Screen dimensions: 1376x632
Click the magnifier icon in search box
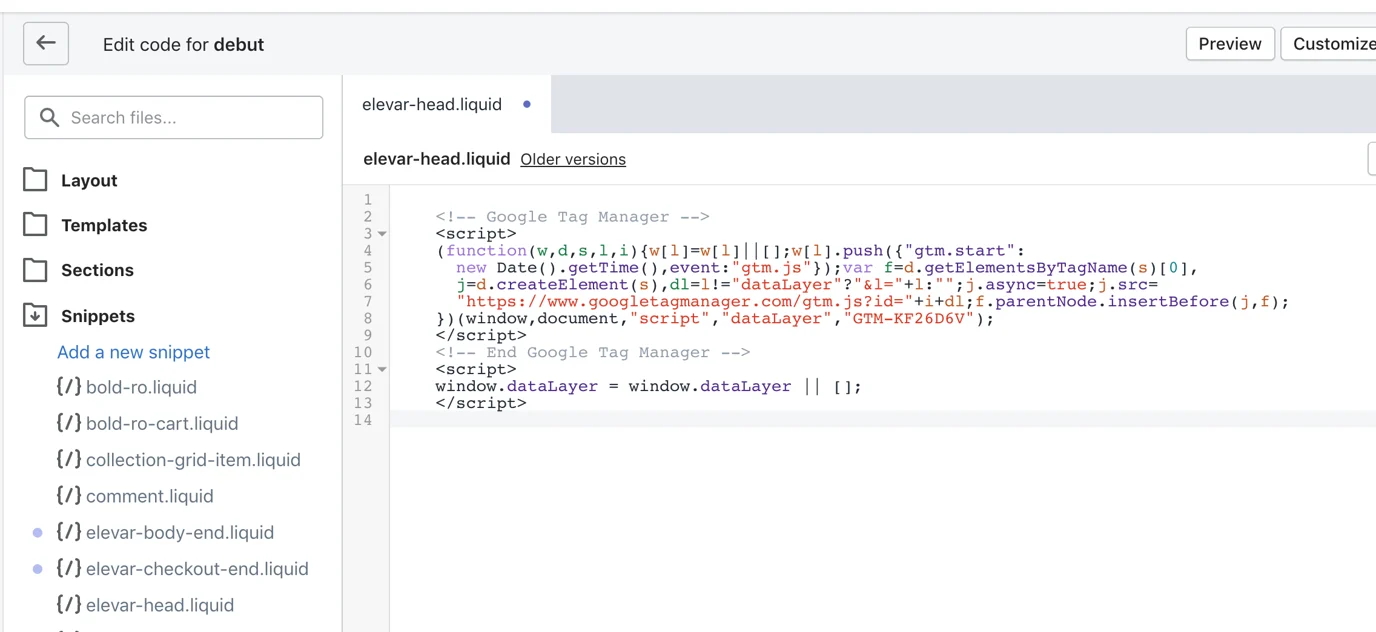49,118
